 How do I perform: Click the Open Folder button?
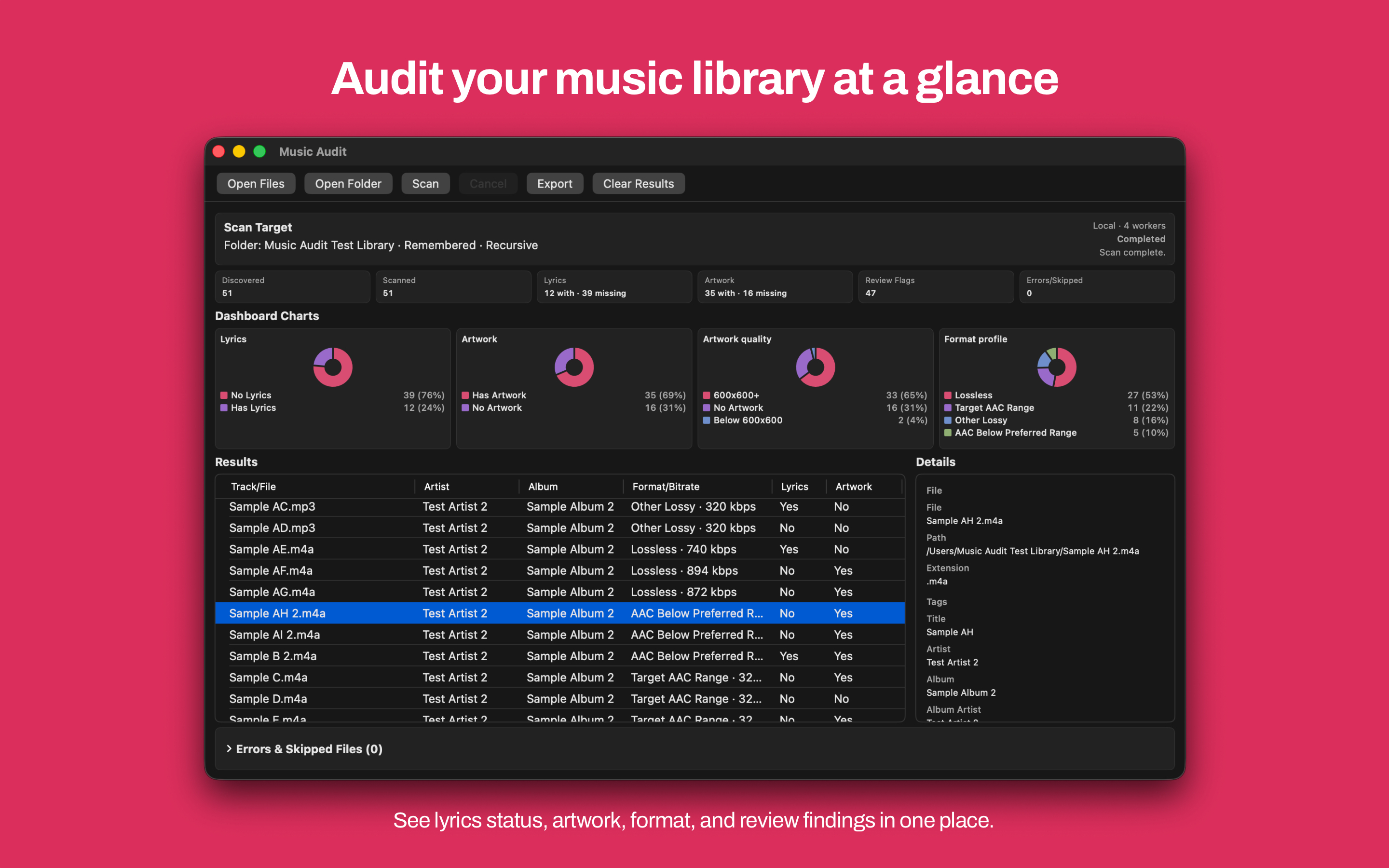pyautogui.click(x=348, y=184)
